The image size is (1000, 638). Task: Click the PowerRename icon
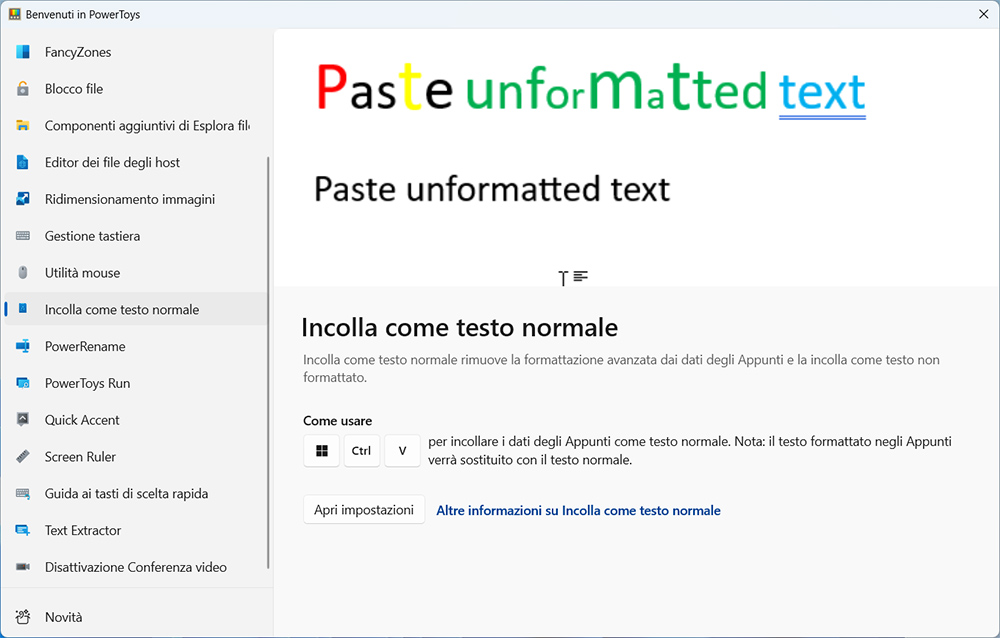(x=23, y=346)
